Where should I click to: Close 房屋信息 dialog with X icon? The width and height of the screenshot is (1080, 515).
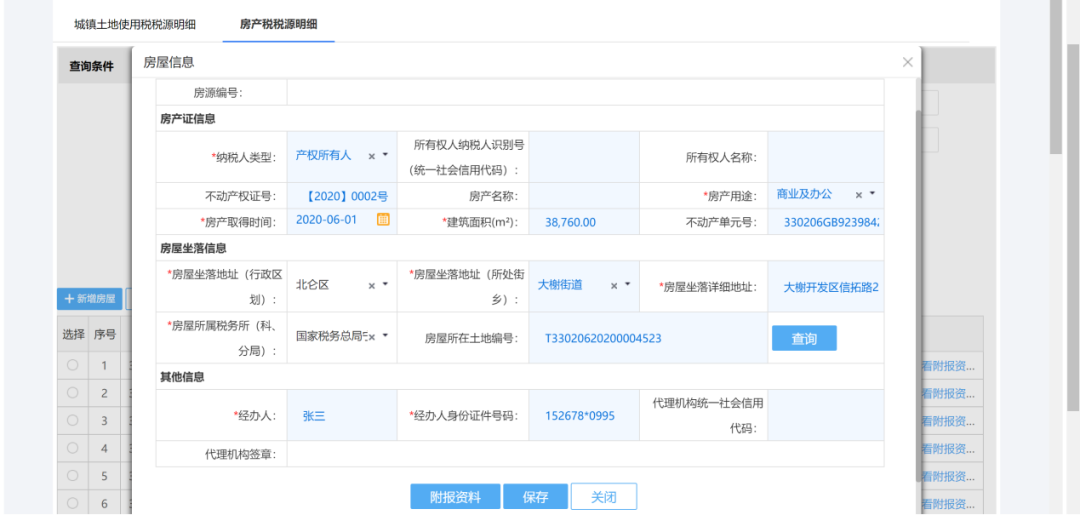coord(907,62)
